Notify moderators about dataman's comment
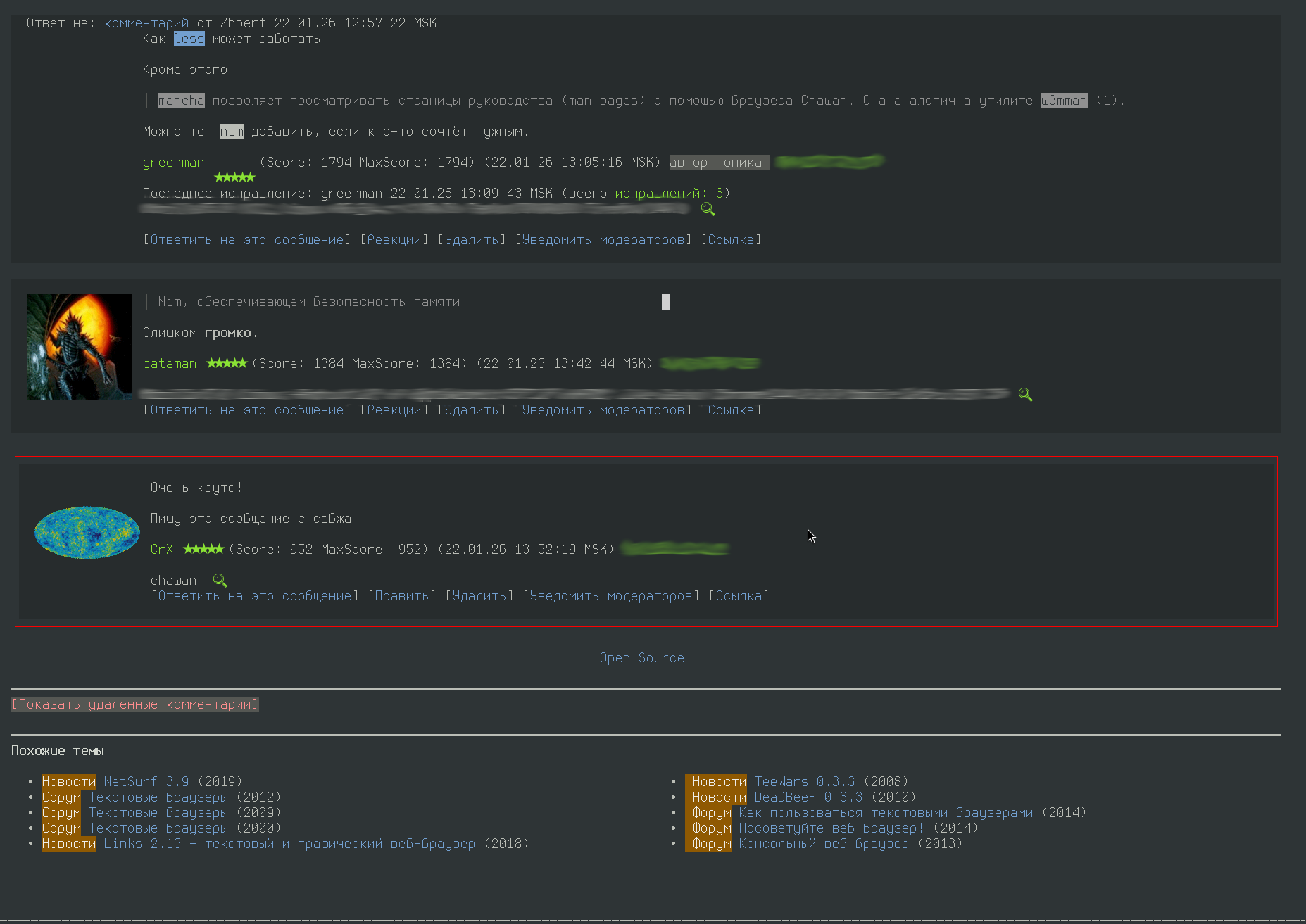 coord(603,410)
